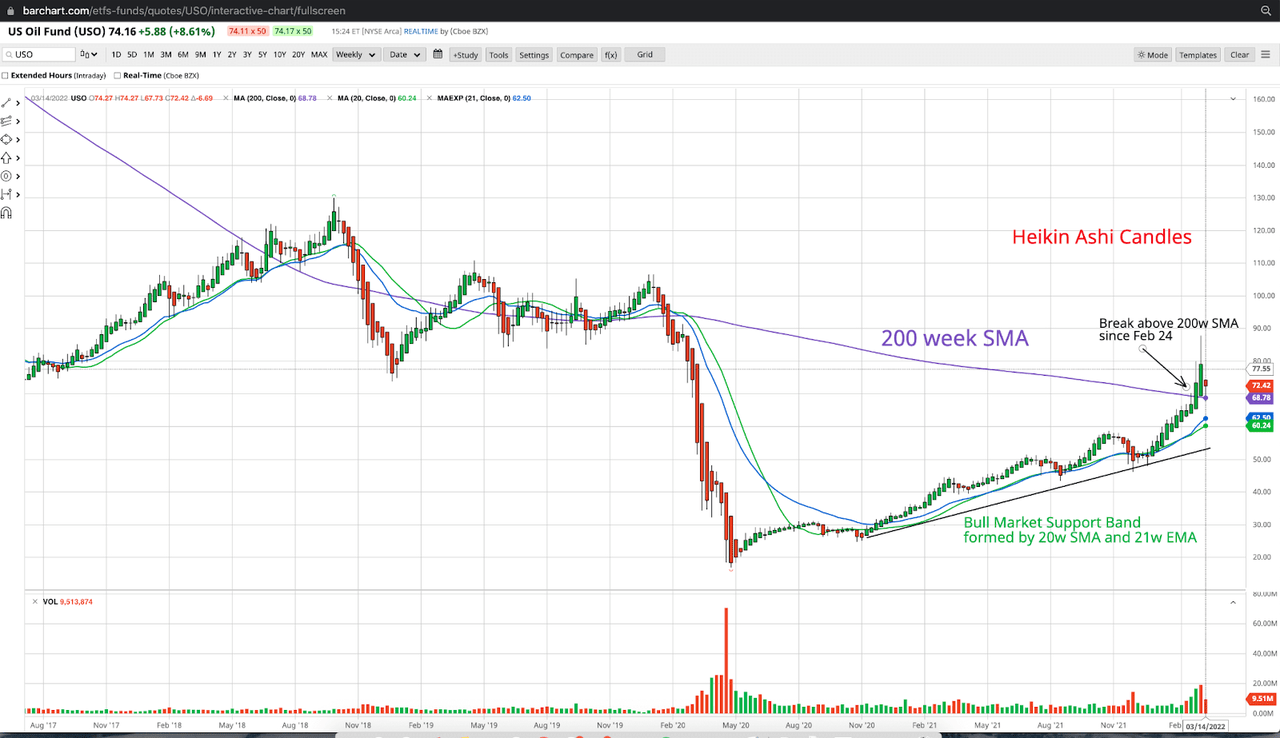Set the chart period to 1M
Image resolution: width=1280 pixels, height=738 pixels.
148,55
